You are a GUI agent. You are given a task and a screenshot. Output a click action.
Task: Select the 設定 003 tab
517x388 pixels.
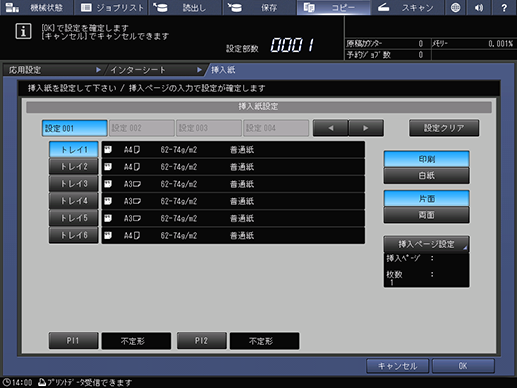209,128
